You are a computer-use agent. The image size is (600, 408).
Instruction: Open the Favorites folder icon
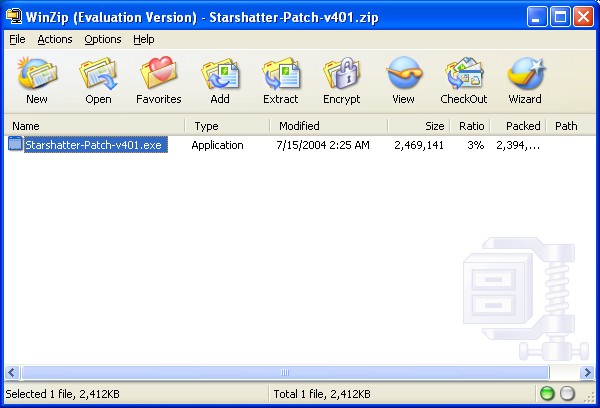[159, 73]
